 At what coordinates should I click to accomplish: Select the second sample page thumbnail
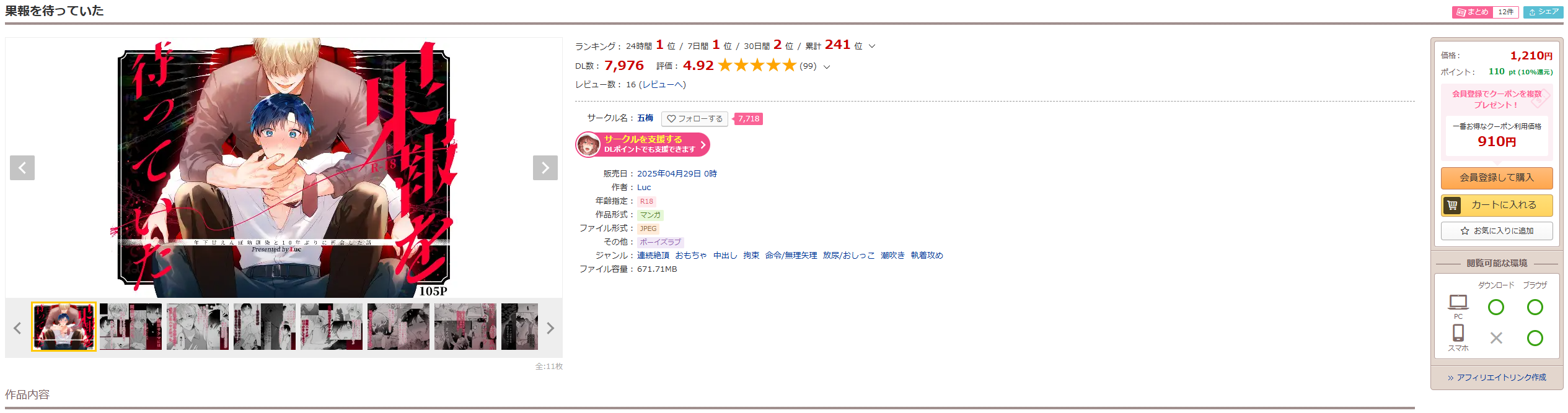(131, 327)
